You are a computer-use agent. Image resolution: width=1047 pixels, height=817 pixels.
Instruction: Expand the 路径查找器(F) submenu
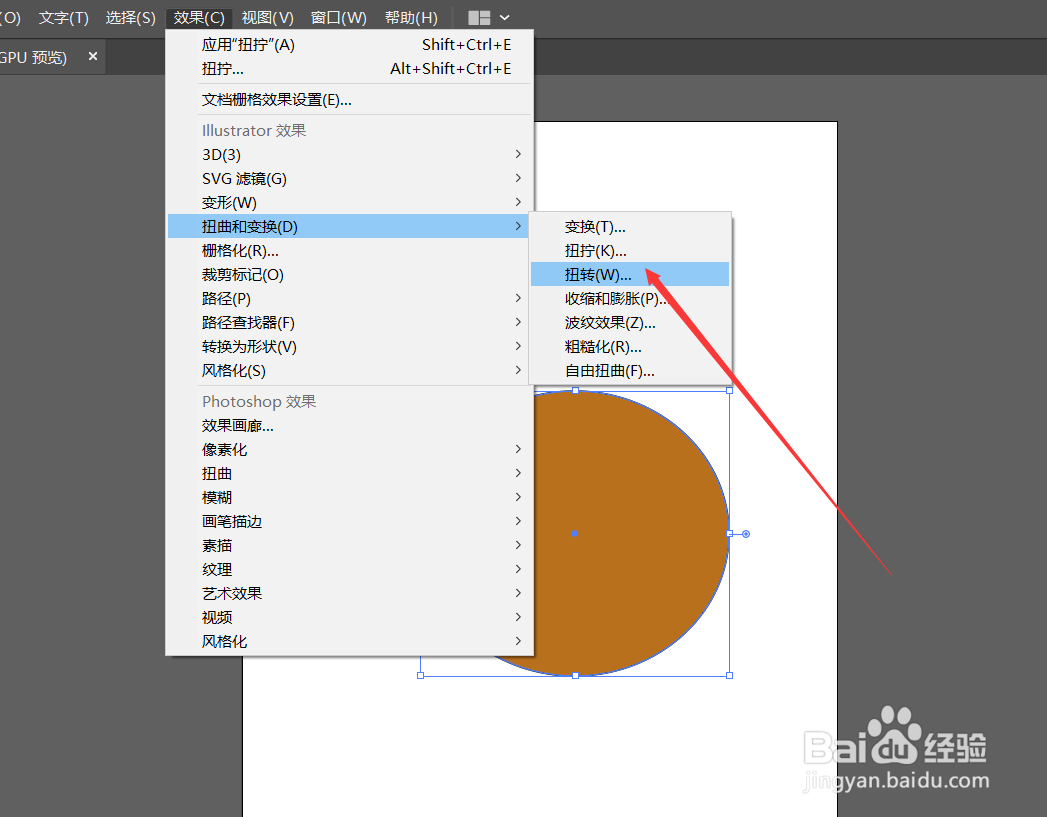coord(349,322)
